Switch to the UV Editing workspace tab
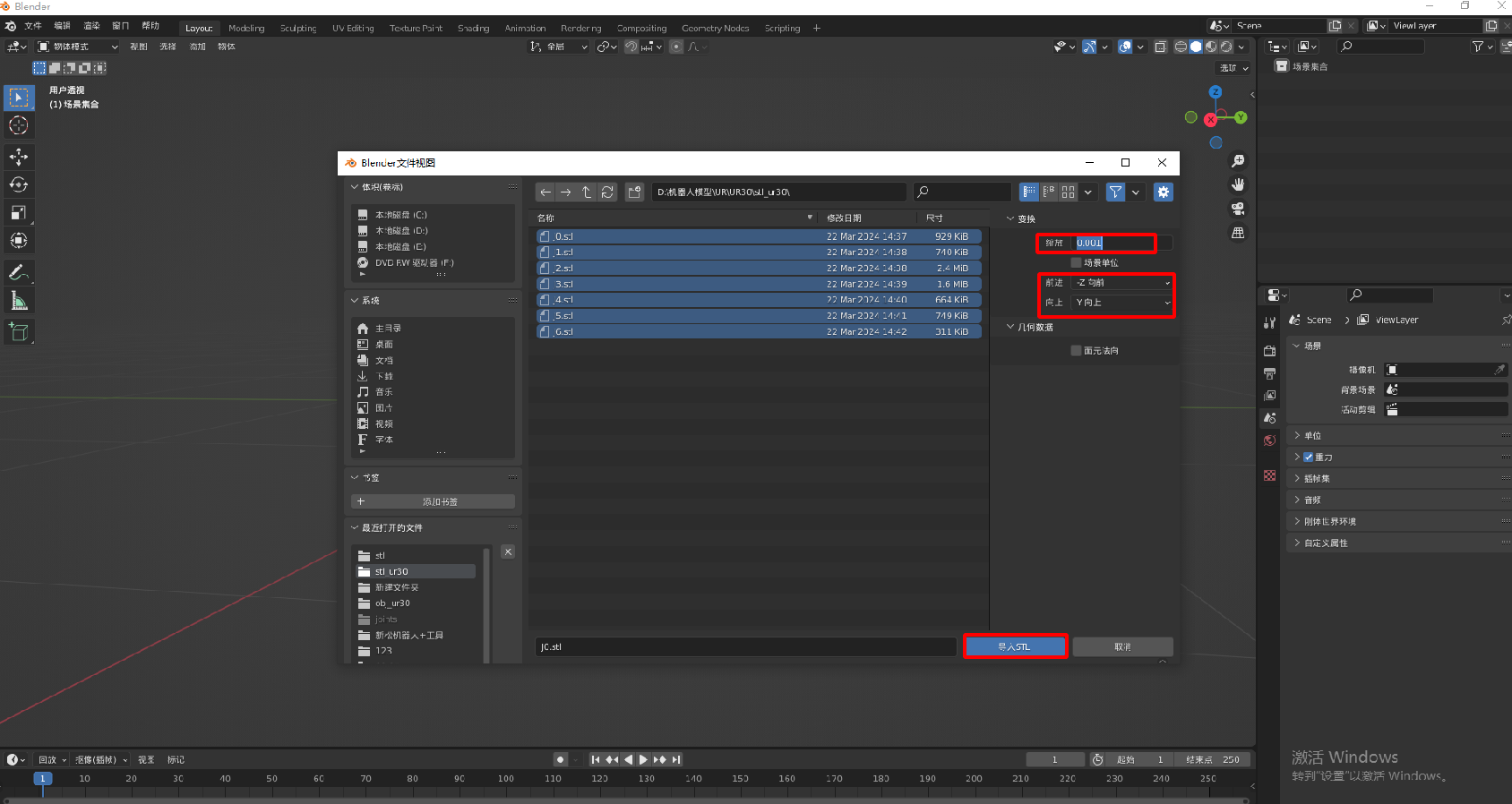Screen dimensions: 1512x804 (353, 28)
